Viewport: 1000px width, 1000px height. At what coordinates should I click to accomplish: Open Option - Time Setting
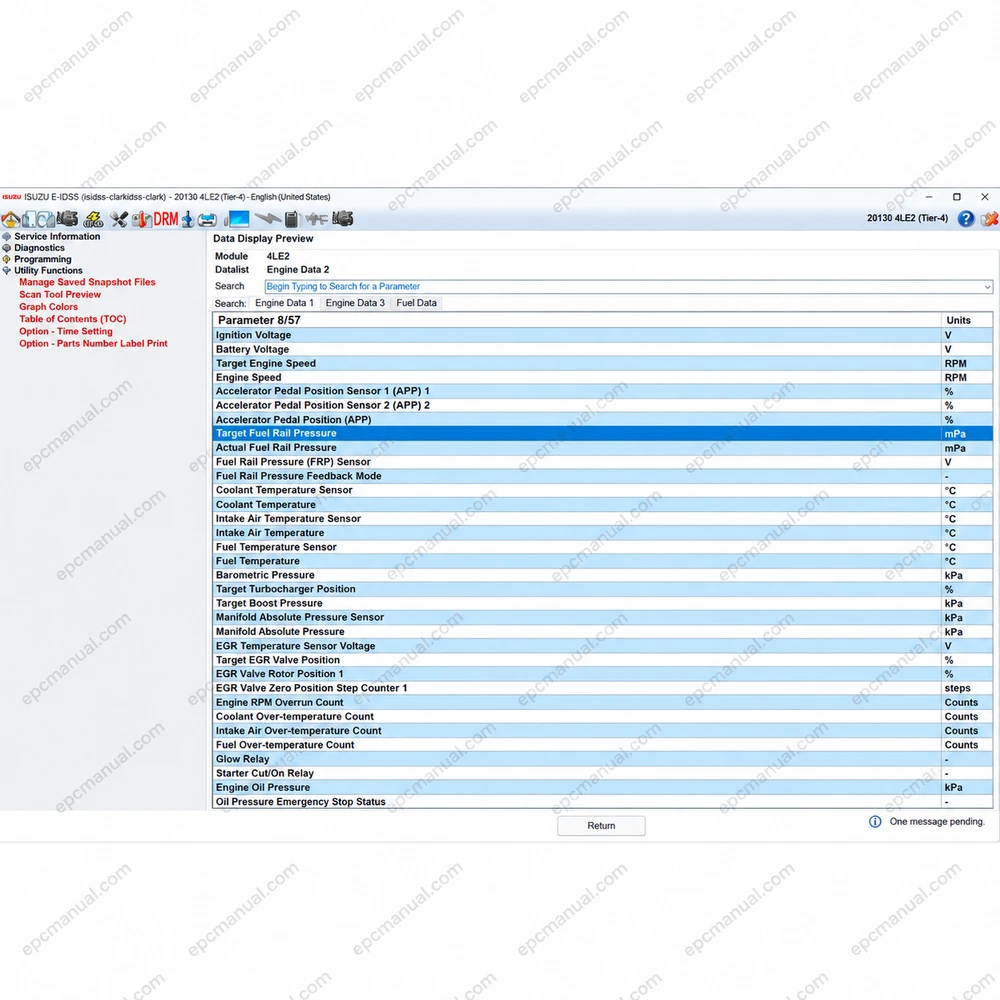pyautogui.click(x=66, y=331)
